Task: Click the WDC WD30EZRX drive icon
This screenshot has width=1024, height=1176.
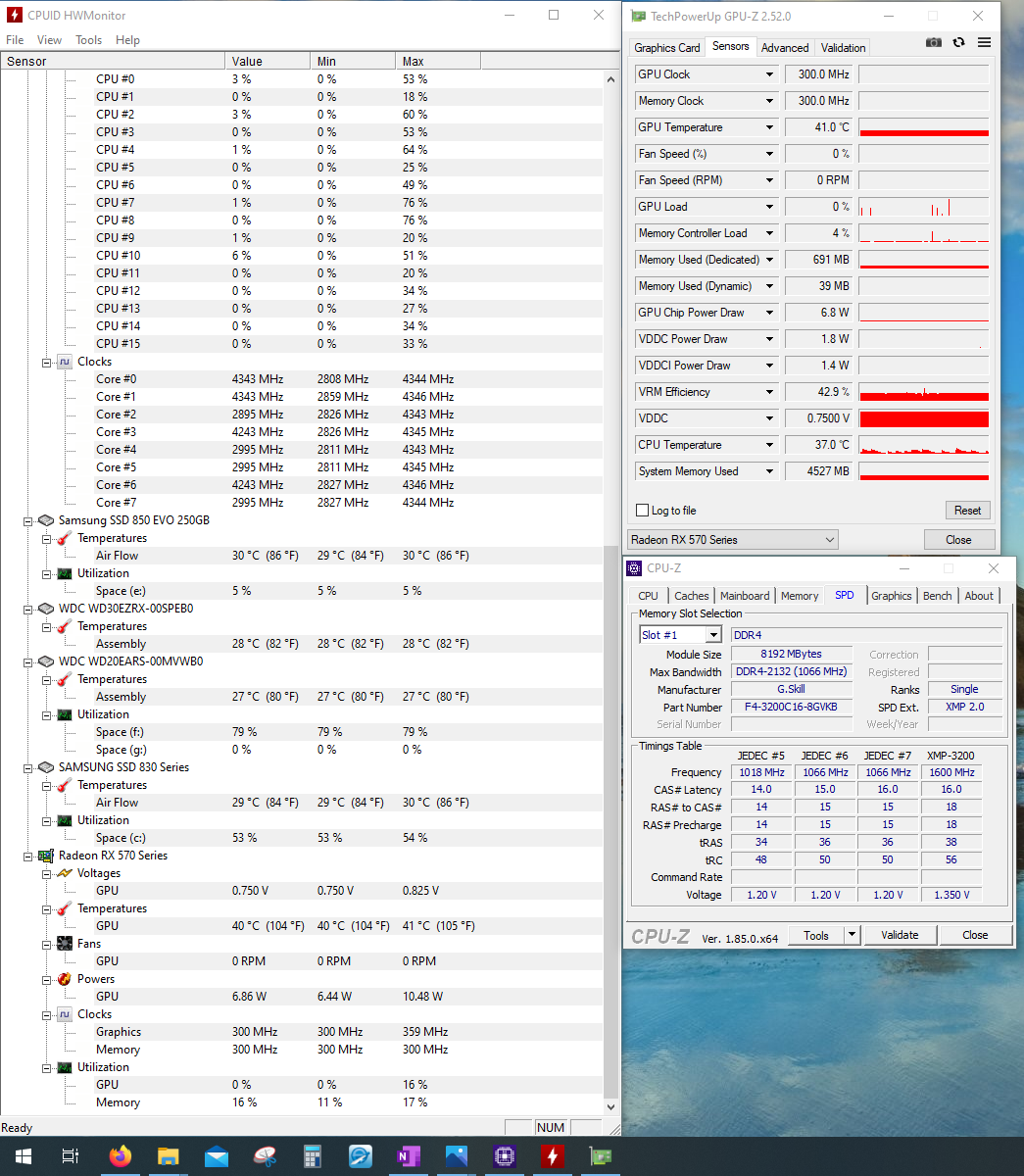Action: click(x=45, y=609)
